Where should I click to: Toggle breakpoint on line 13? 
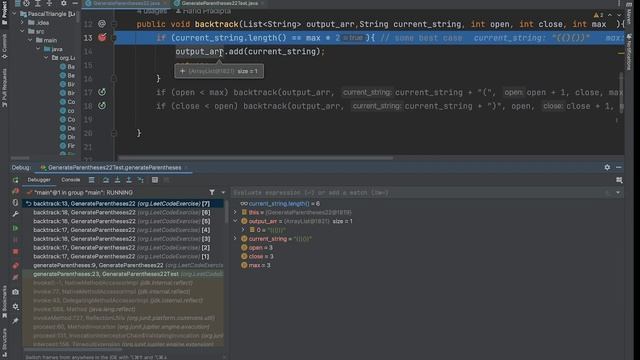[x=102, y=38]
